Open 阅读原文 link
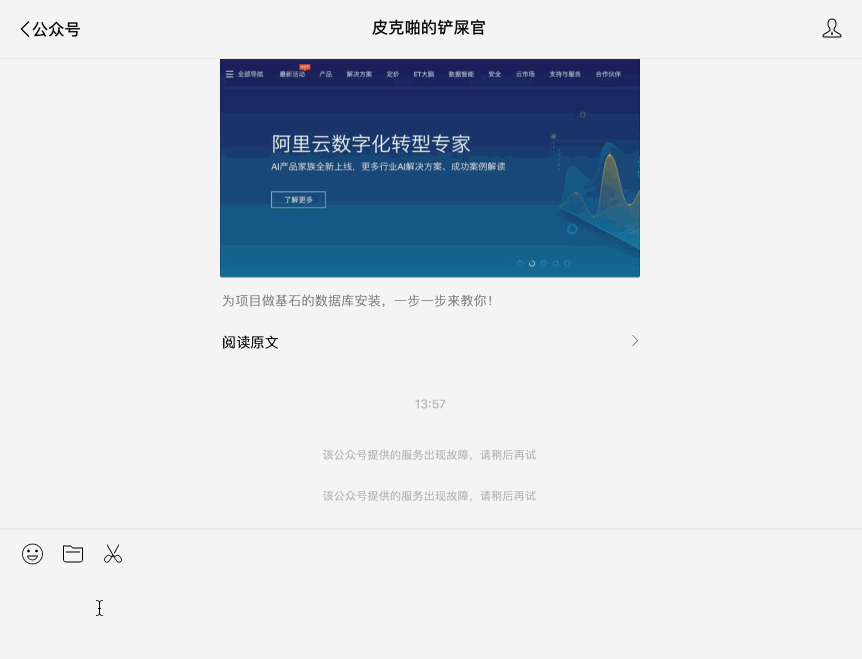Image resolution: width=862 pixels, height=659 pixels. 430,342
